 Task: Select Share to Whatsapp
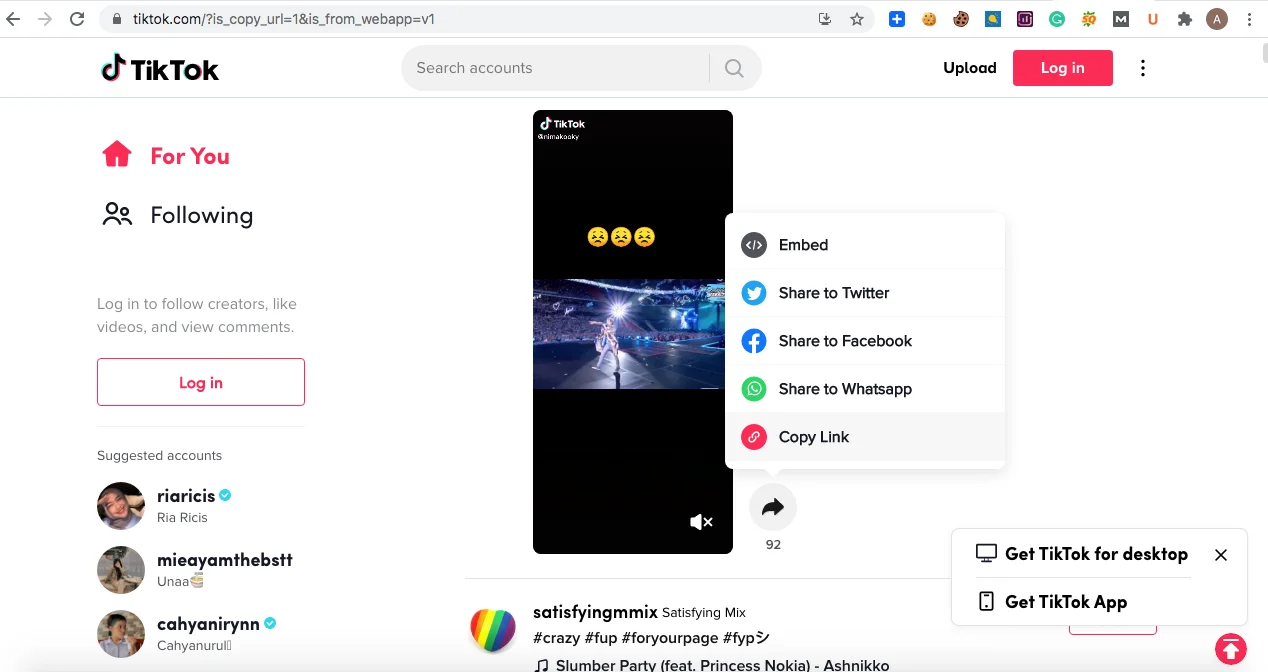pos(865,389)
